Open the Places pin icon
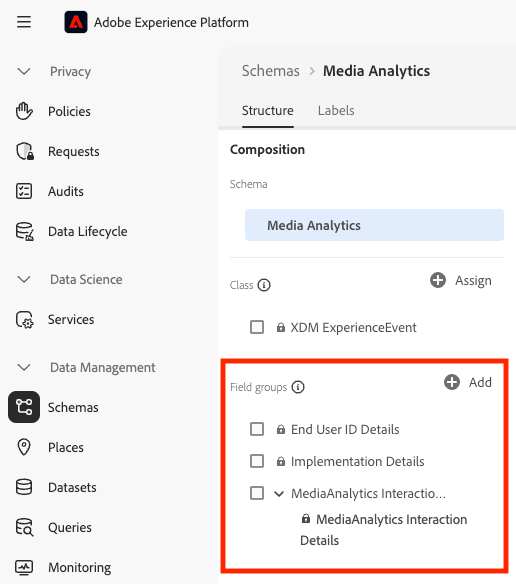 pos(24,447)
